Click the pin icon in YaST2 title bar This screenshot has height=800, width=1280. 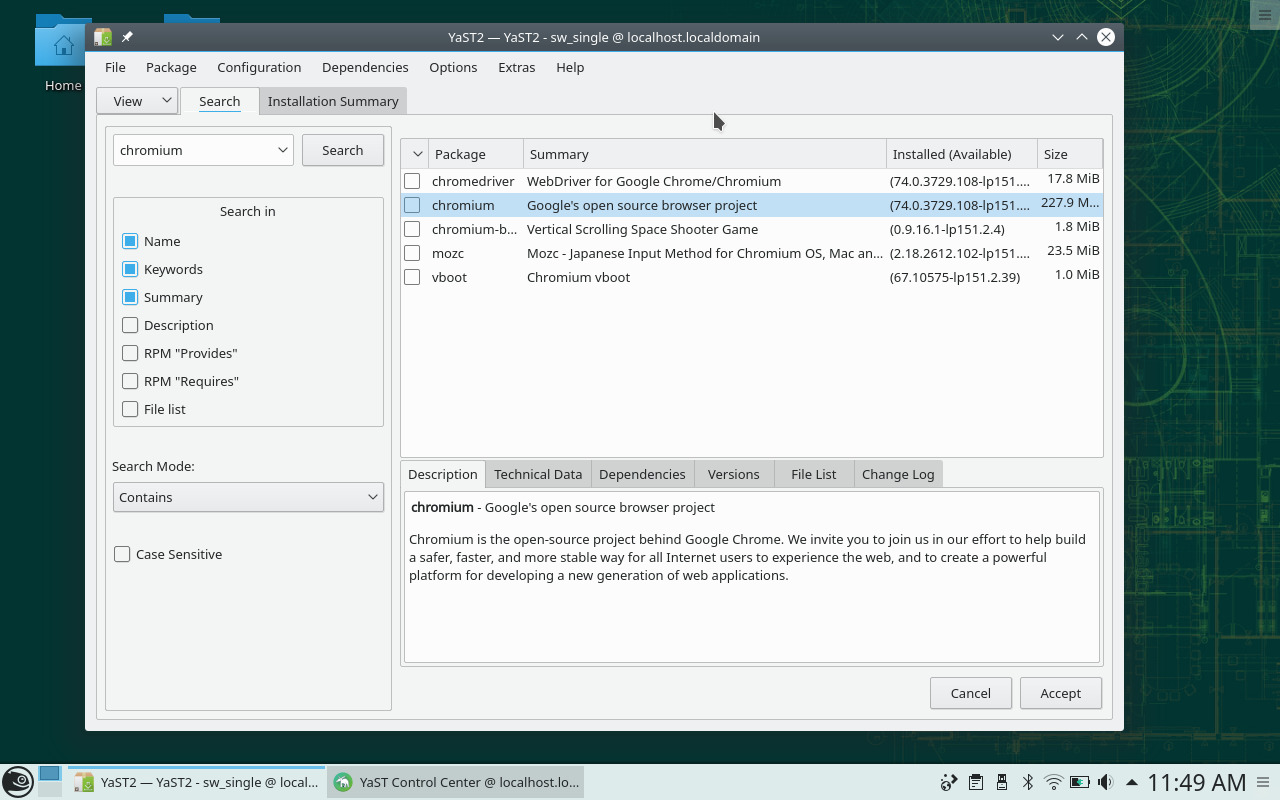coord(127,37)
